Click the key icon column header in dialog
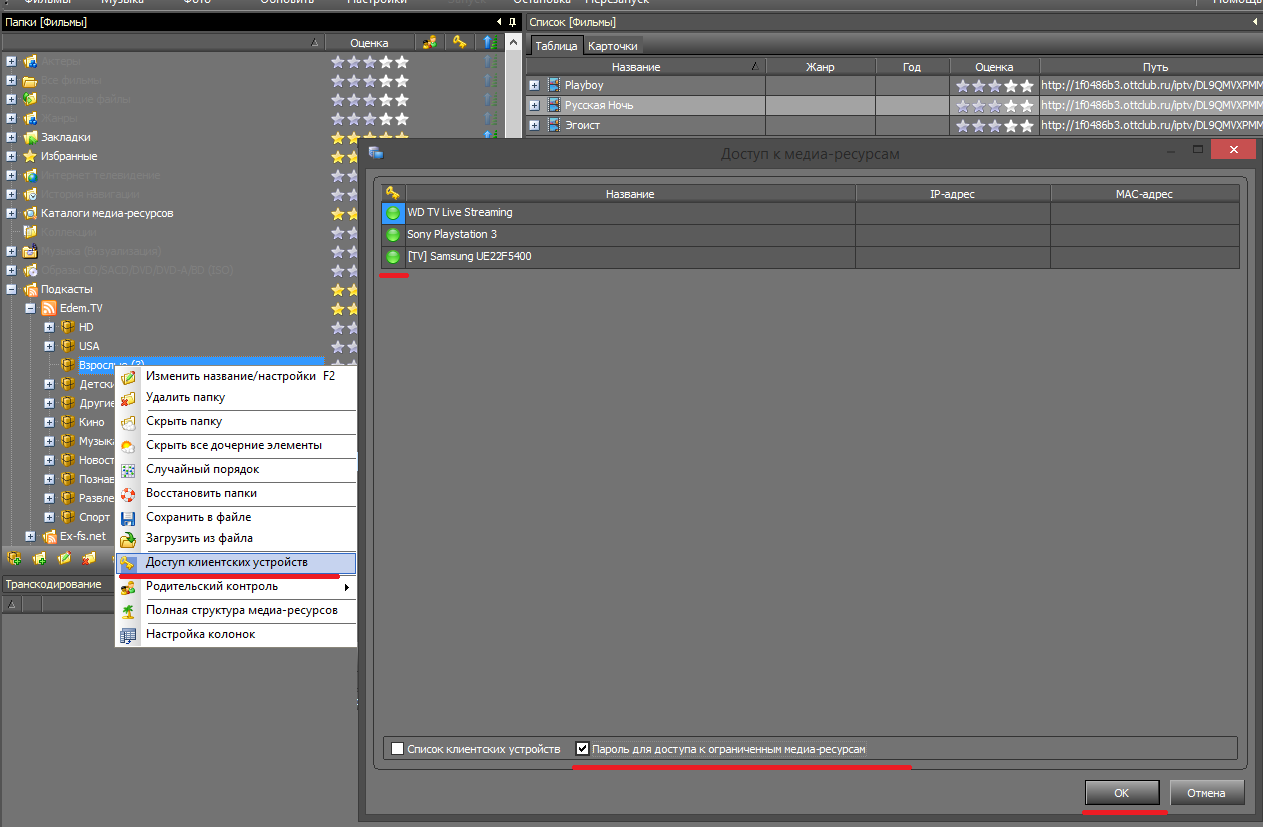 (393, 194)
